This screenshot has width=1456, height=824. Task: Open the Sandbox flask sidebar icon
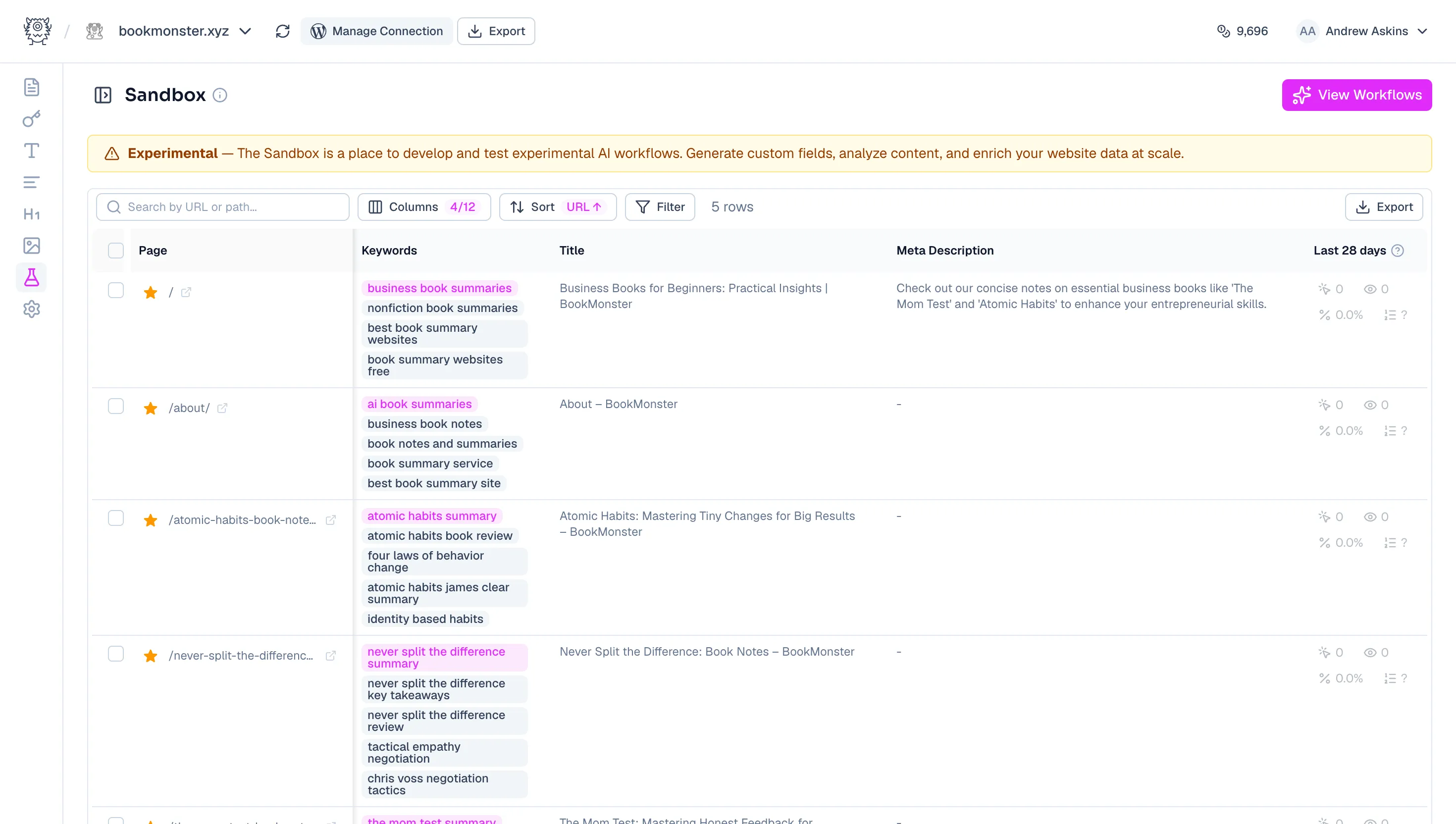[x=31, y=277]
